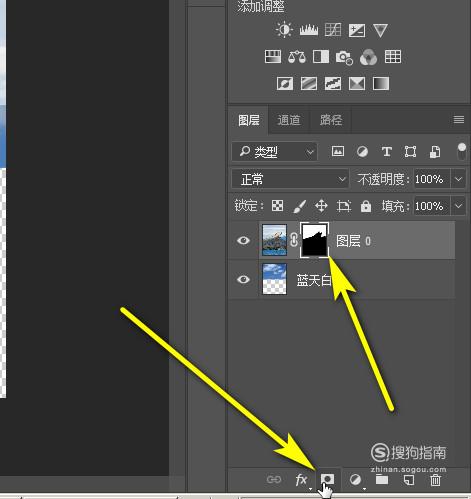Toggle link between 图层 0 and mask
The image size is (471, 499).
click(294, 240)
